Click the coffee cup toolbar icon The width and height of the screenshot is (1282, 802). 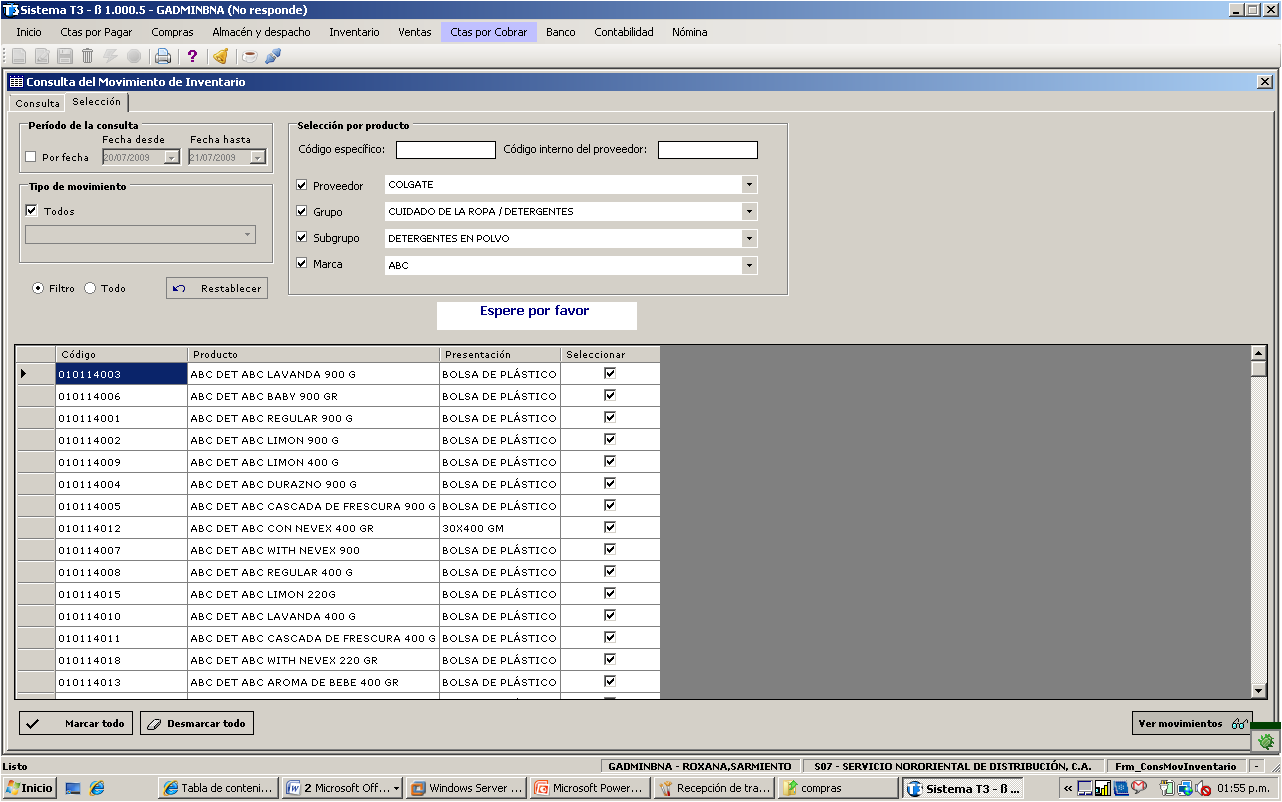coord(250,56)
